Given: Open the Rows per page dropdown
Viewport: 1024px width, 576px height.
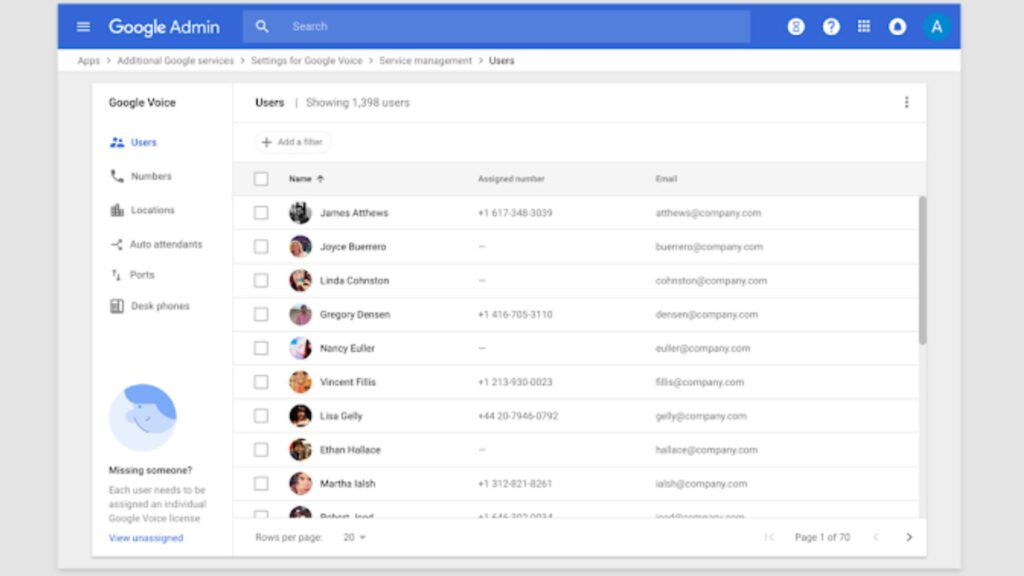Looking at the screenshot, I should (x=355, y=537).
